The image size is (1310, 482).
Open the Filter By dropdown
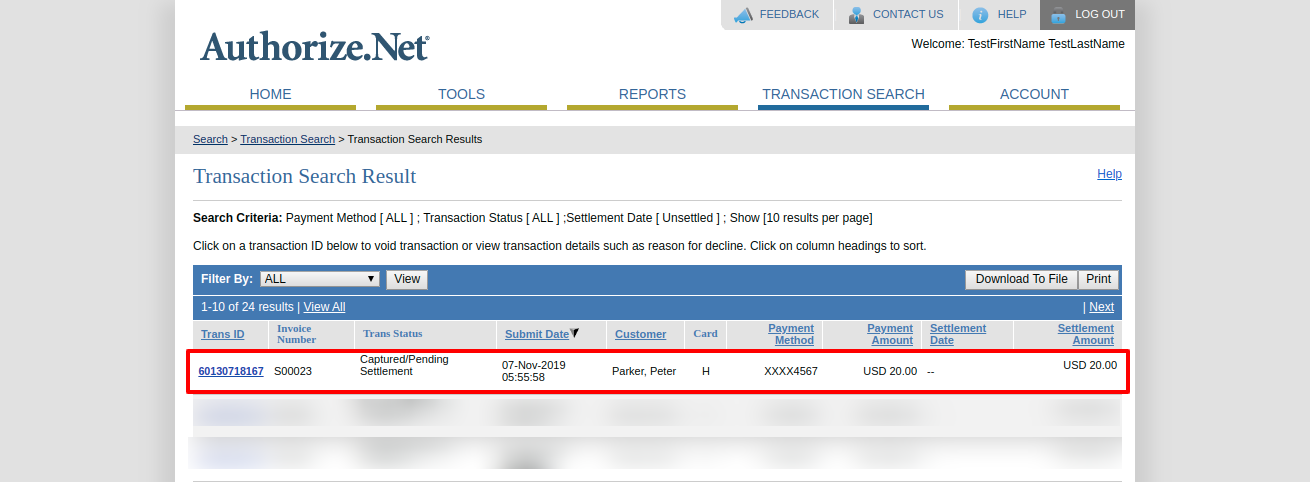319,279
